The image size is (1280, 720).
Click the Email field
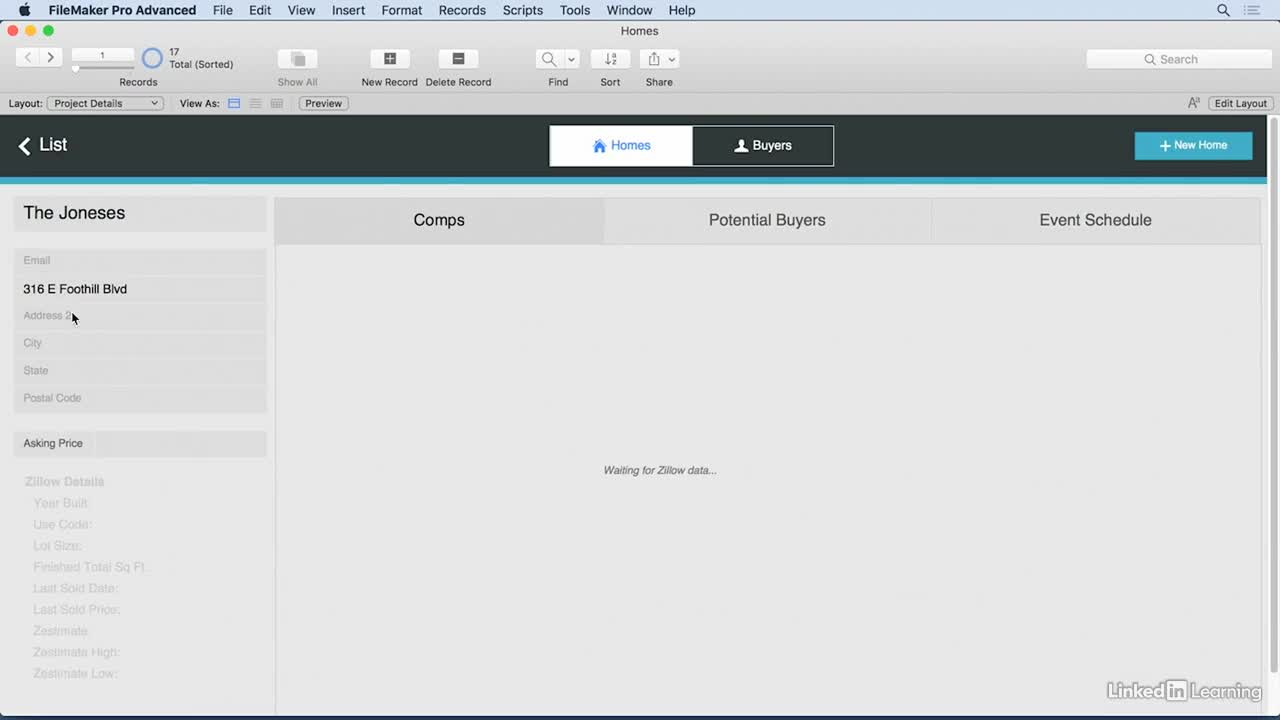[140, 260]
